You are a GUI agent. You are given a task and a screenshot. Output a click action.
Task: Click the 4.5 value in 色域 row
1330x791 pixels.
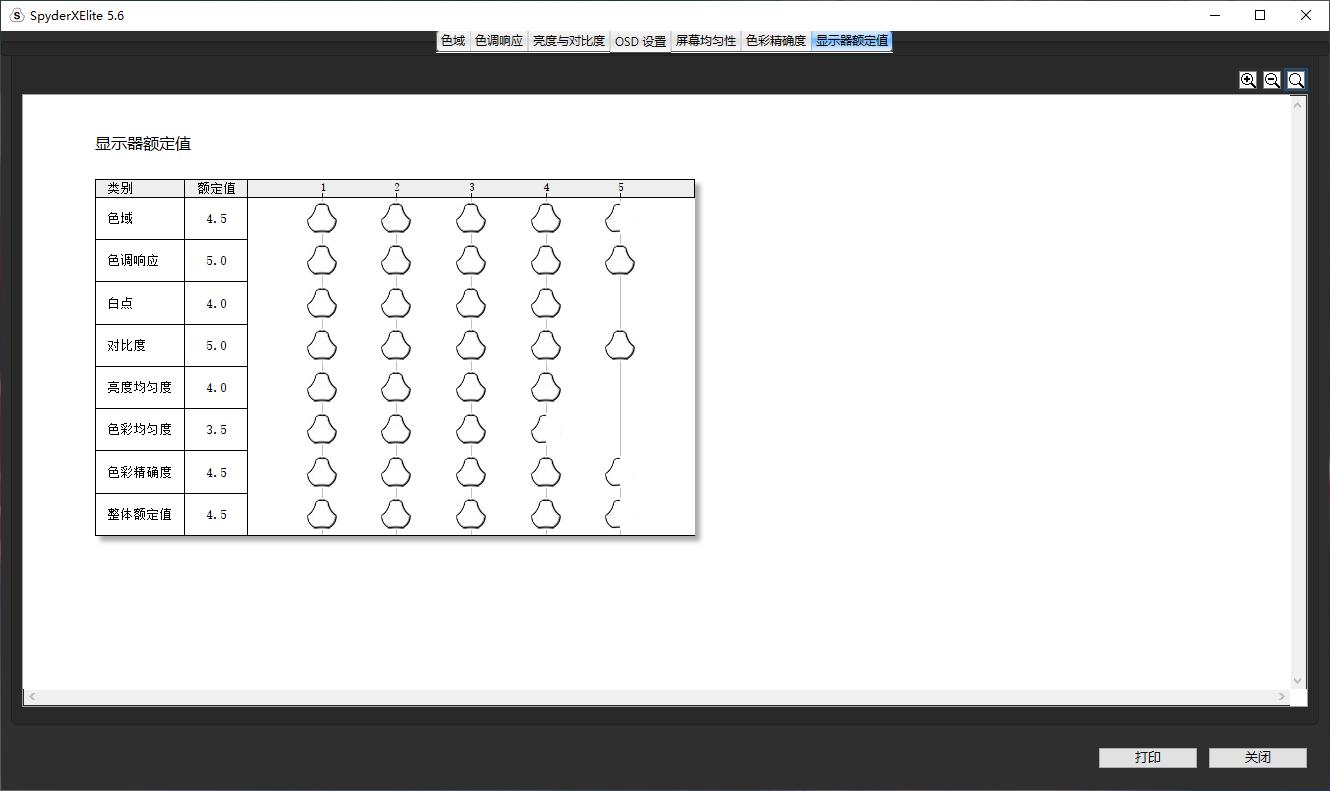tap(216, 219)
